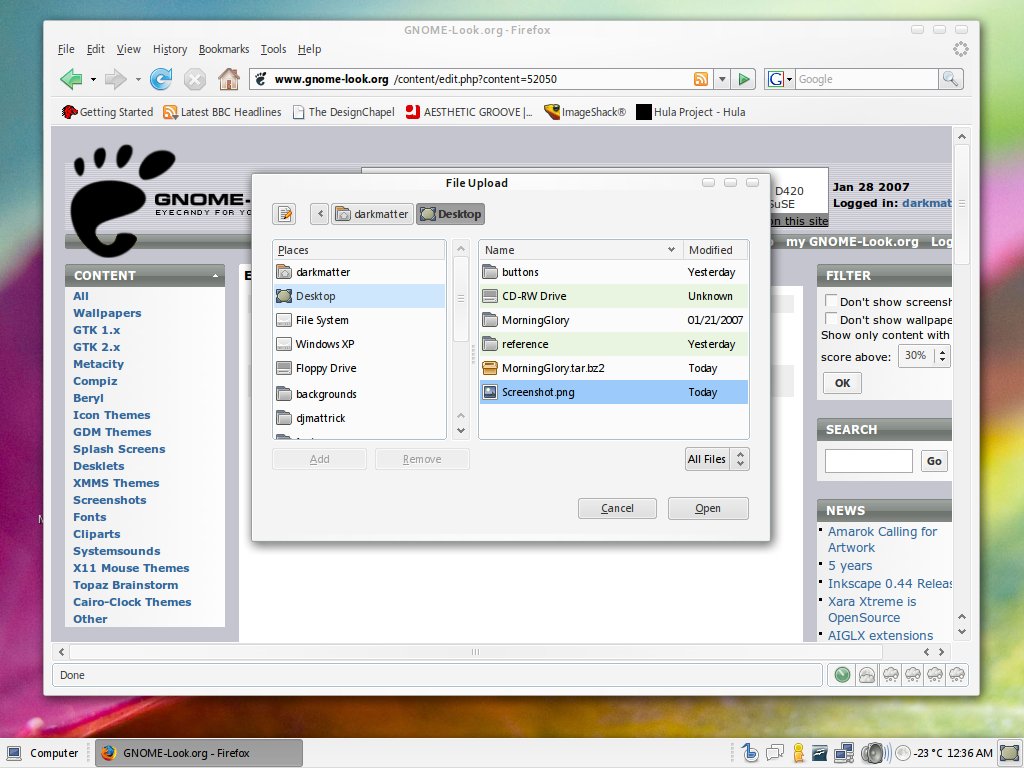Click the Icon Themes category link
Image resolution: width=1024 pixels, height=768 pixels.
coord(112,415)
